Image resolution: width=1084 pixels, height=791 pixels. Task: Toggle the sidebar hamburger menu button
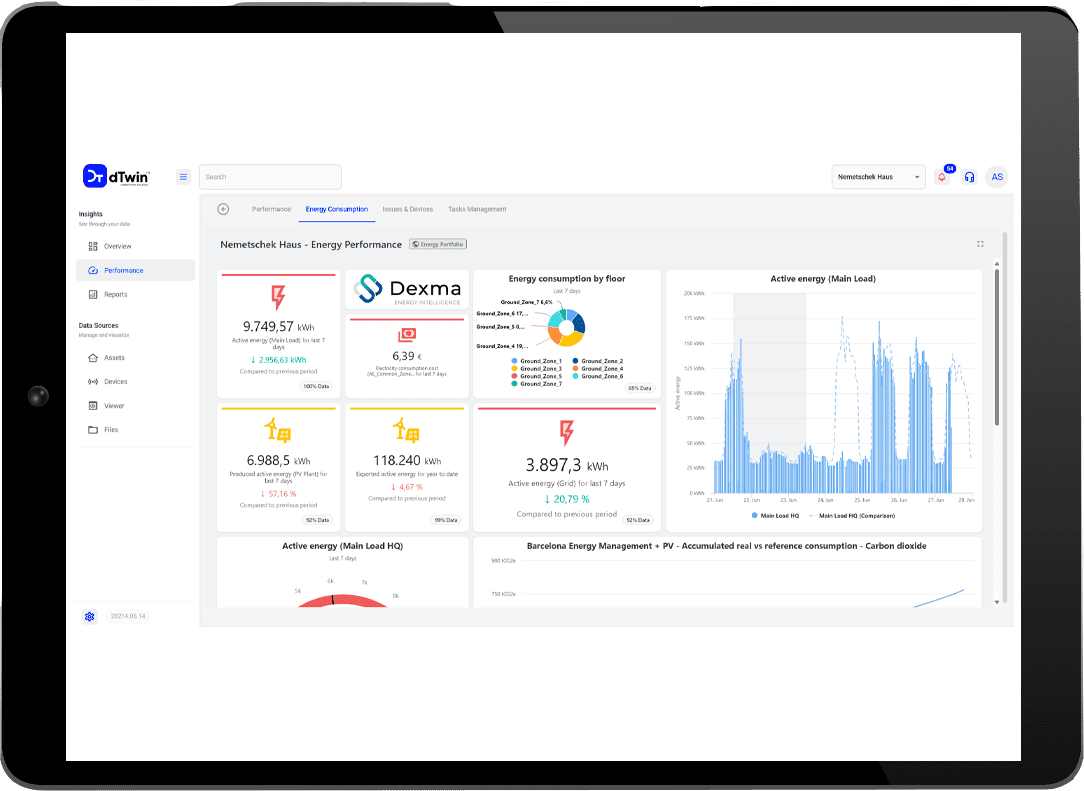point(183,177)
